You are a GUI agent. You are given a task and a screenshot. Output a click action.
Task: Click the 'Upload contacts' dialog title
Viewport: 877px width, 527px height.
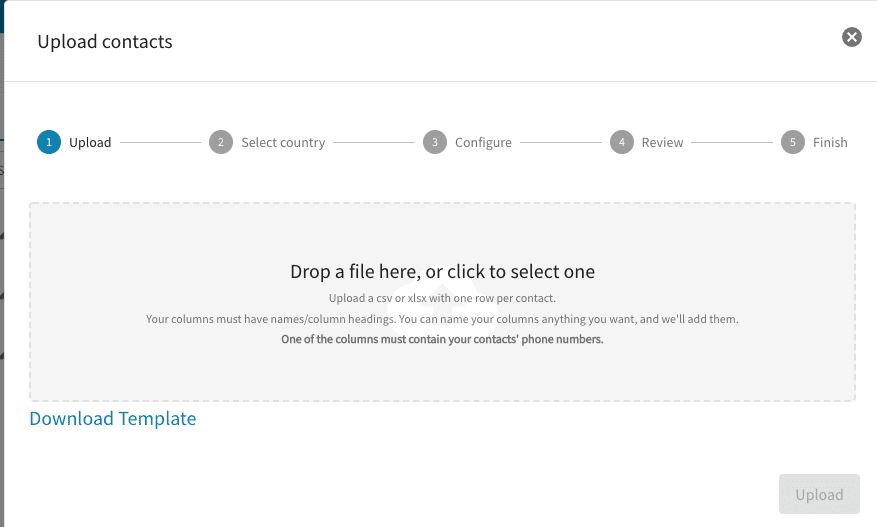(105, 41)
